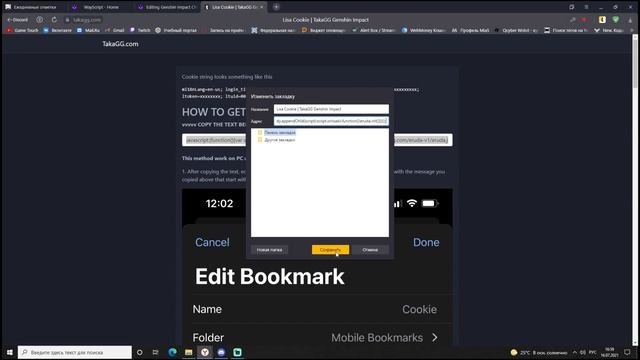Screen dimensions: 640x360
Task: Click the green shield extension icon
Action: tap(616, 20)
